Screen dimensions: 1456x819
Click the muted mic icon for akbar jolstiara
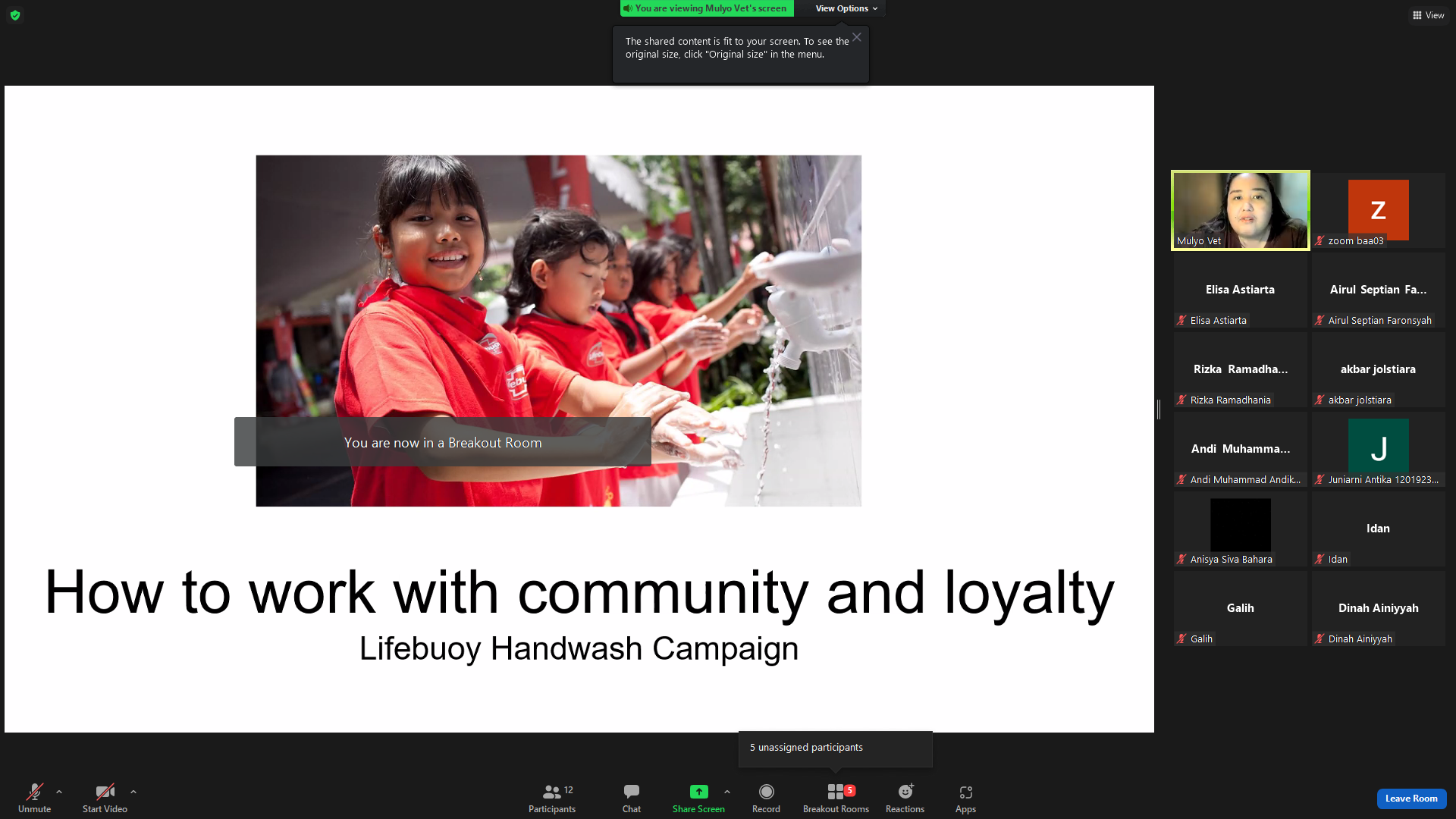pos(1319,400)
